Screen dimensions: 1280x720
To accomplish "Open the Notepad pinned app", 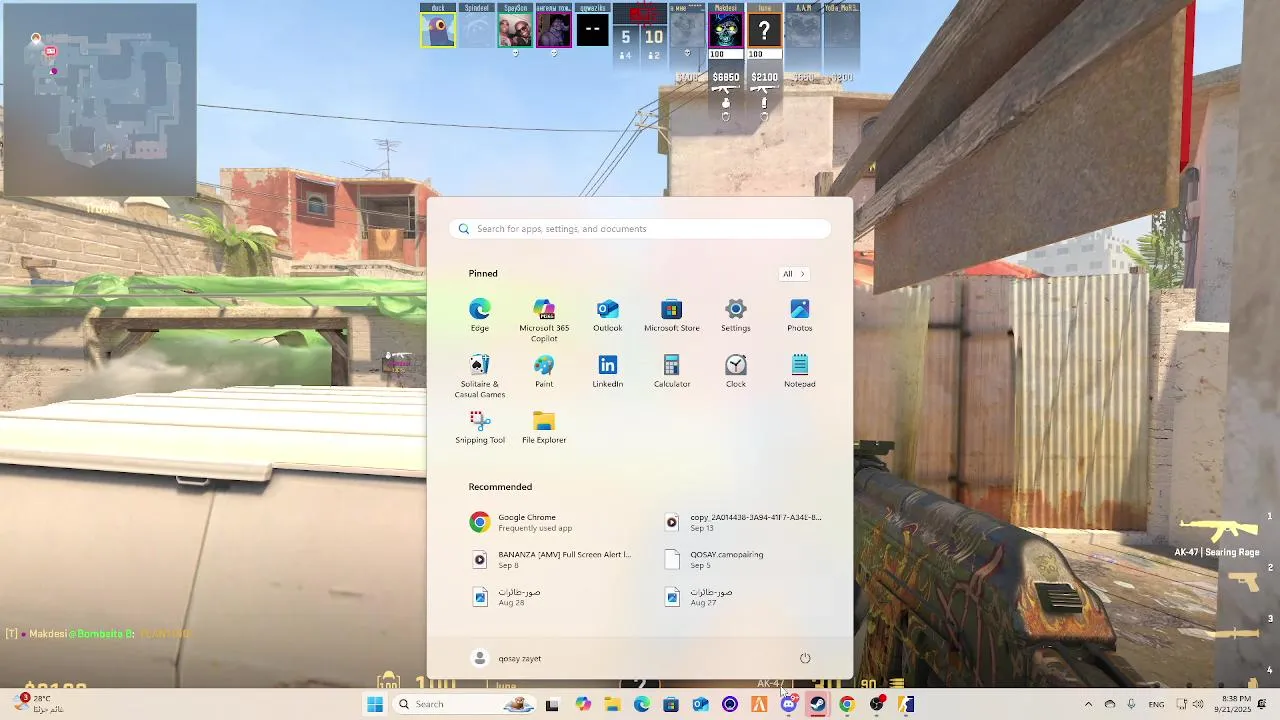I will (800, 371).
